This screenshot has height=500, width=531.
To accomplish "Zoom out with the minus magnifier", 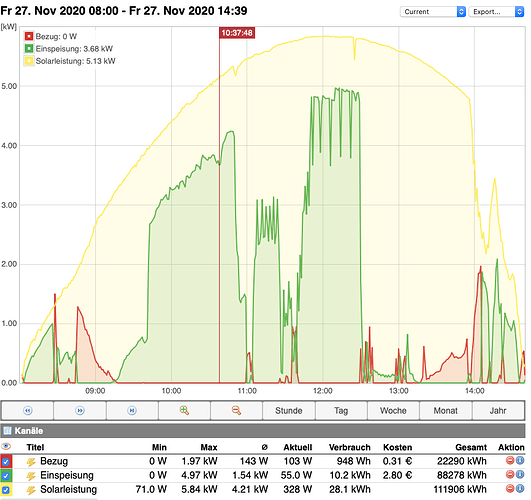I will (236, 411).
